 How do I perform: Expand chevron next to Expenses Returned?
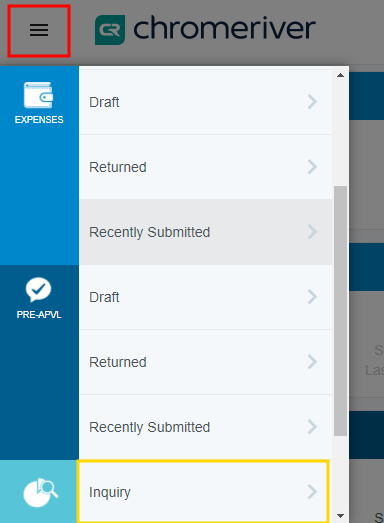pyautogui.click(x=312, y=167)
